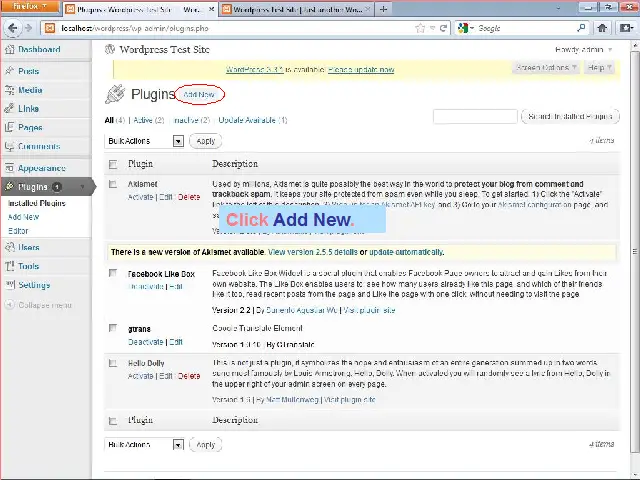The height and width of the screenshot is (480, 640).
Task: Click the Google search box
Action: (524, 28)
